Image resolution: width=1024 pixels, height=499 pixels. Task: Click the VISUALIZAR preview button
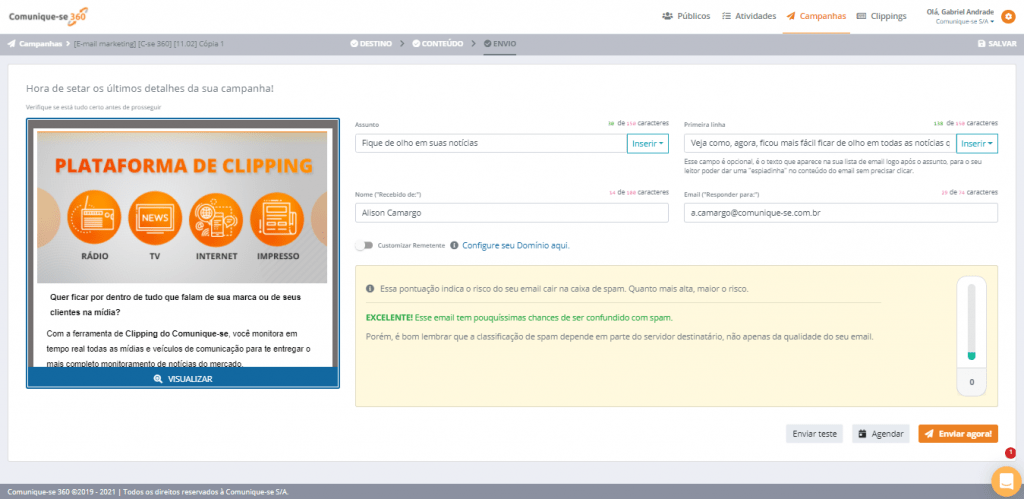point(183,378)
